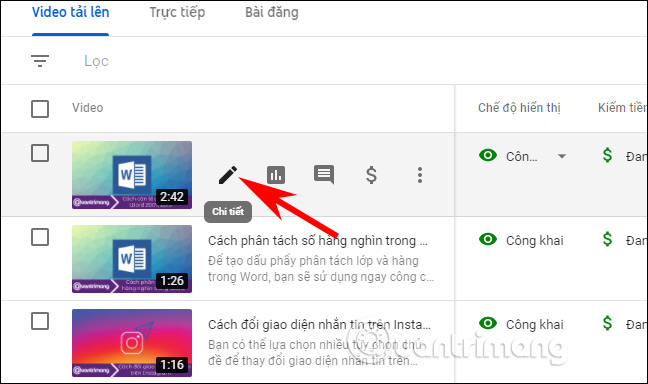Viewport: 648px width, 384px height.
Task: Click eye icon next to Cách phân tách video
Action: 488,239
